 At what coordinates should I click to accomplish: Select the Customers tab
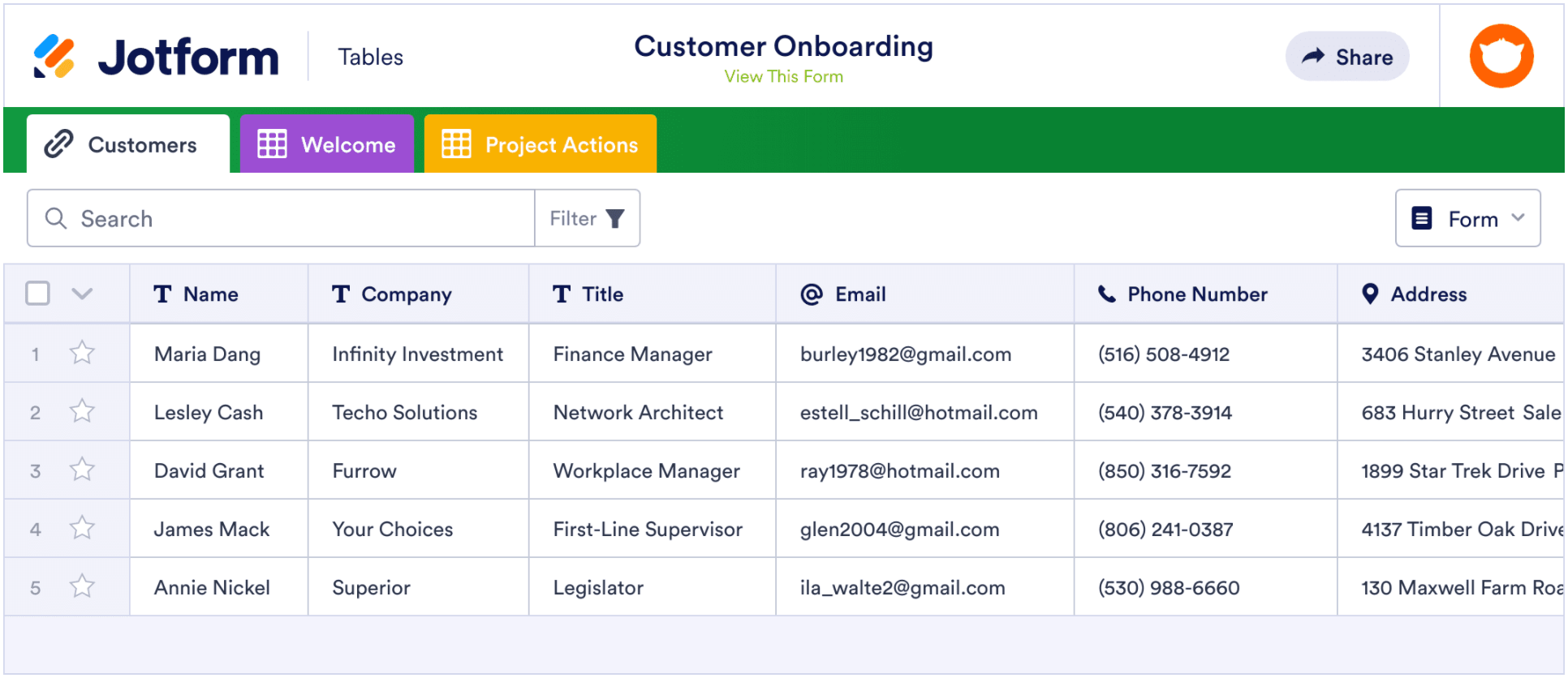pyautogui.click(x=128, y=144)
